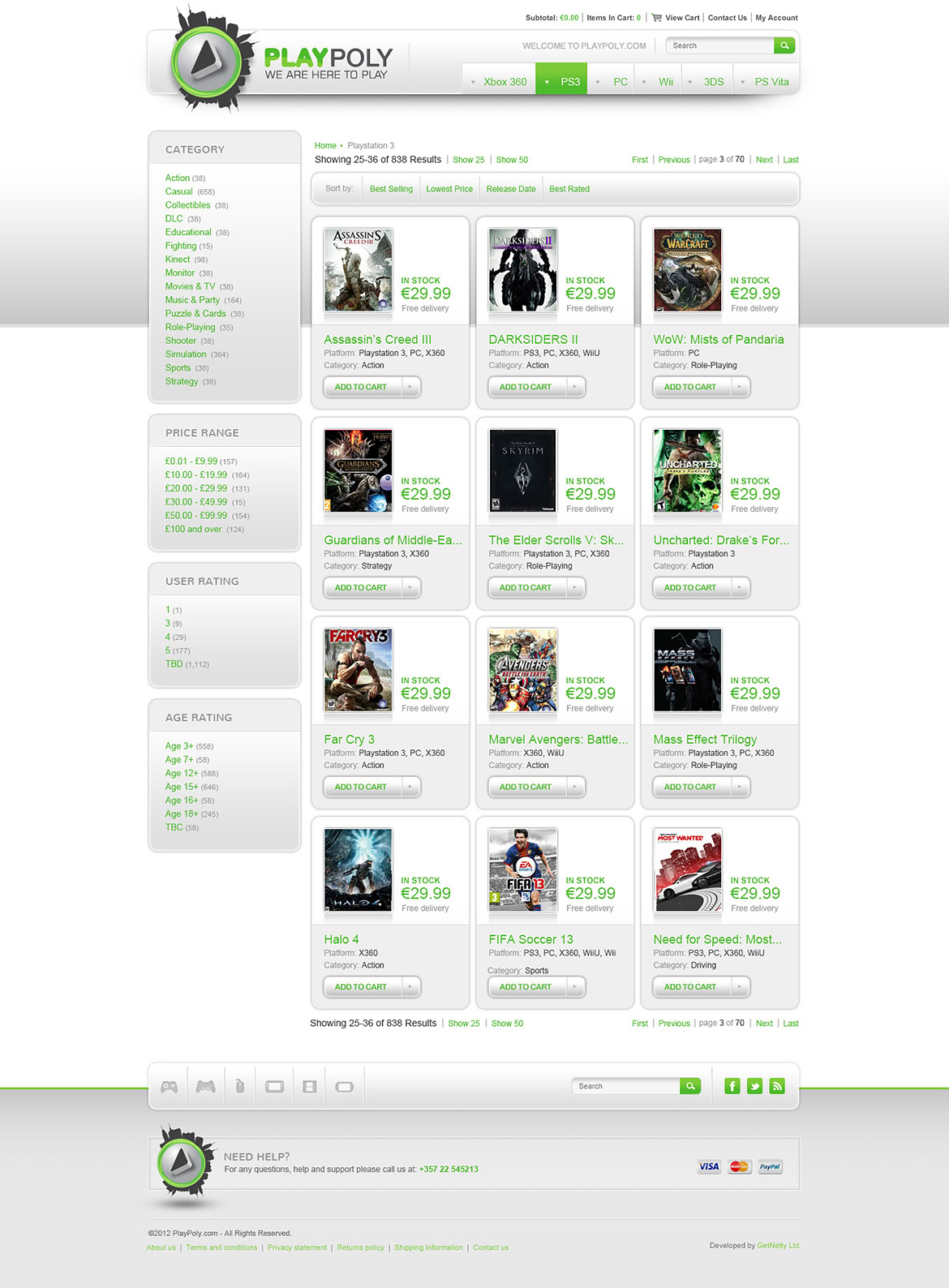Expand the Wii menu arrow
The height and width of the screenshot is (1288, 949).
coord(644,82)
